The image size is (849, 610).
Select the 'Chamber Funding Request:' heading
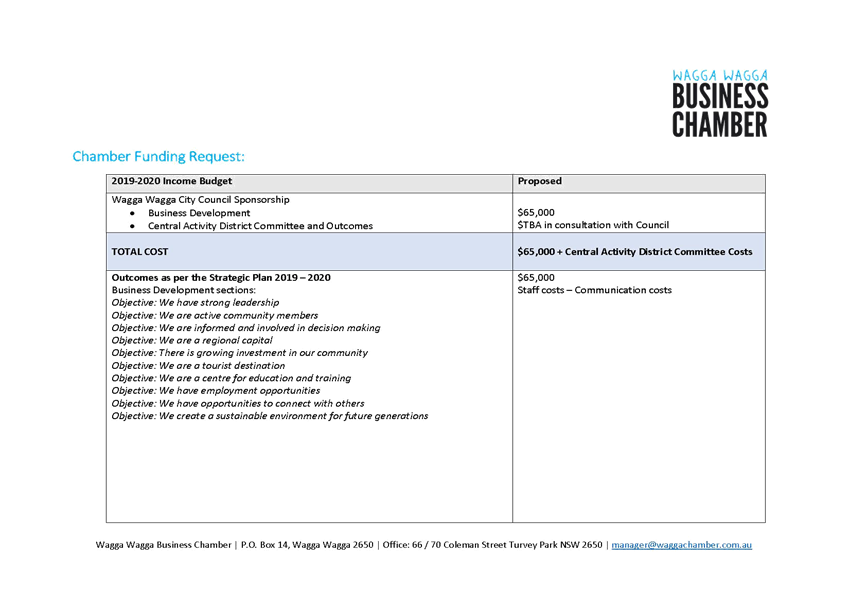pyautogui.click(x=159, y=156)
